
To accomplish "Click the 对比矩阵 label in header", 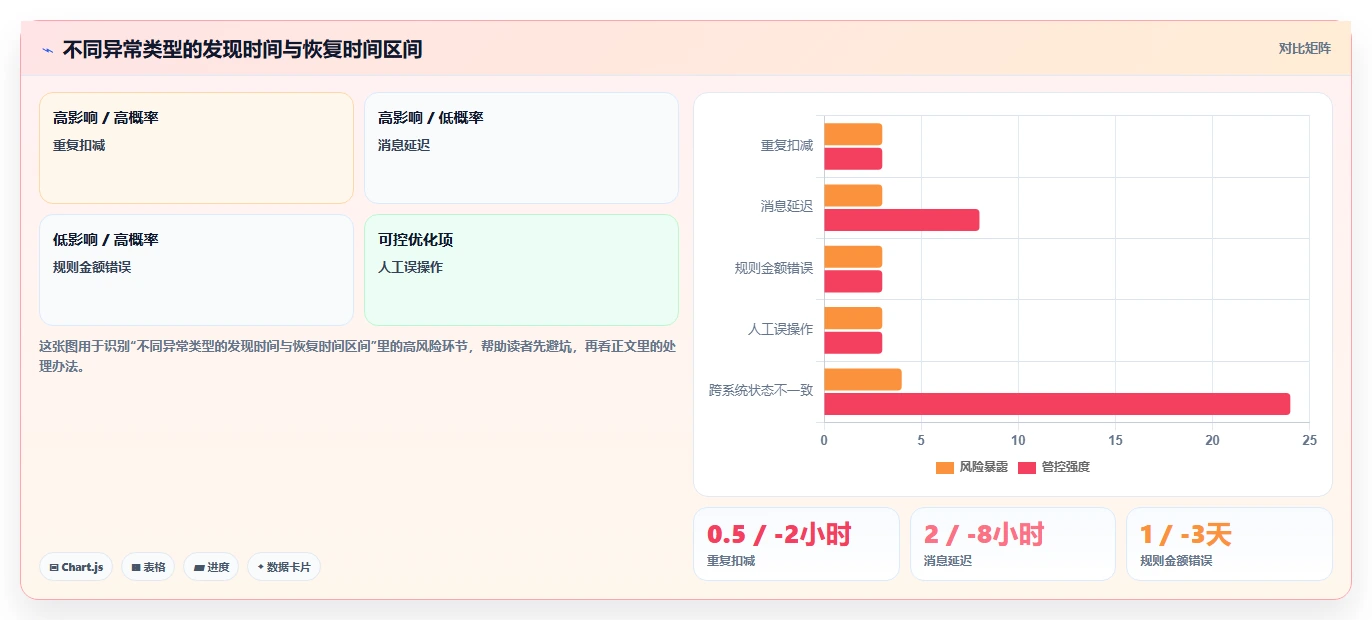I will (1305, 48).
